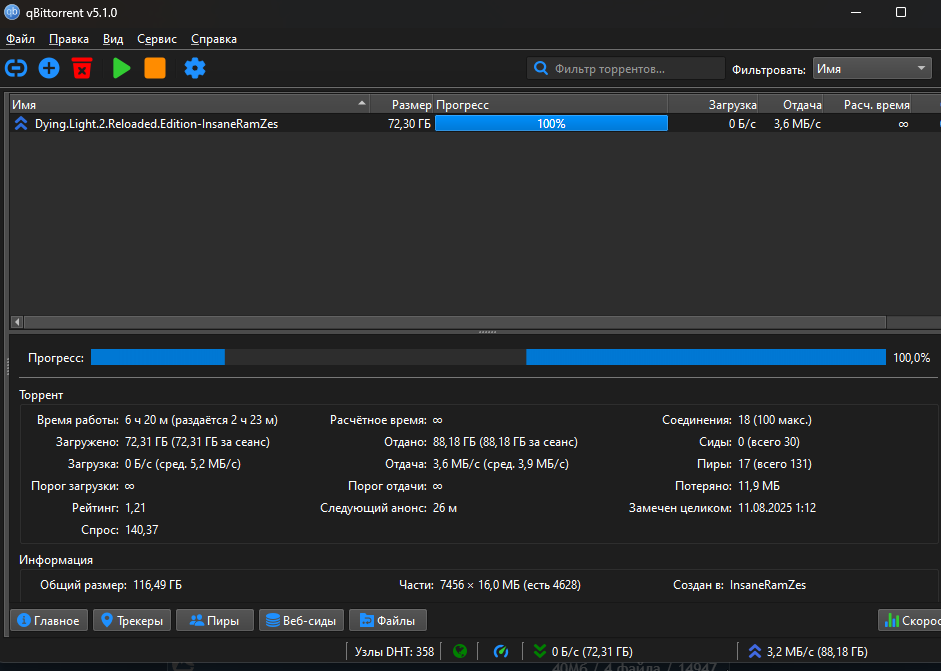Switch to the Трекеры tab

tap(132, 620)
